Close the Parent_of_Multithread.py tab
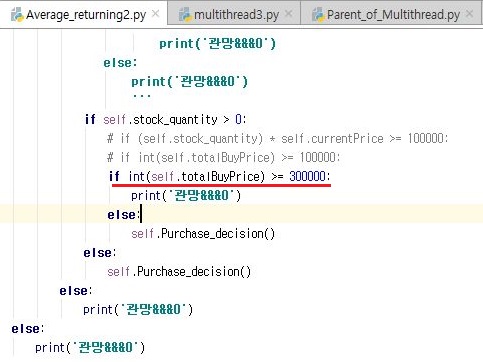 tap(469, 14)
